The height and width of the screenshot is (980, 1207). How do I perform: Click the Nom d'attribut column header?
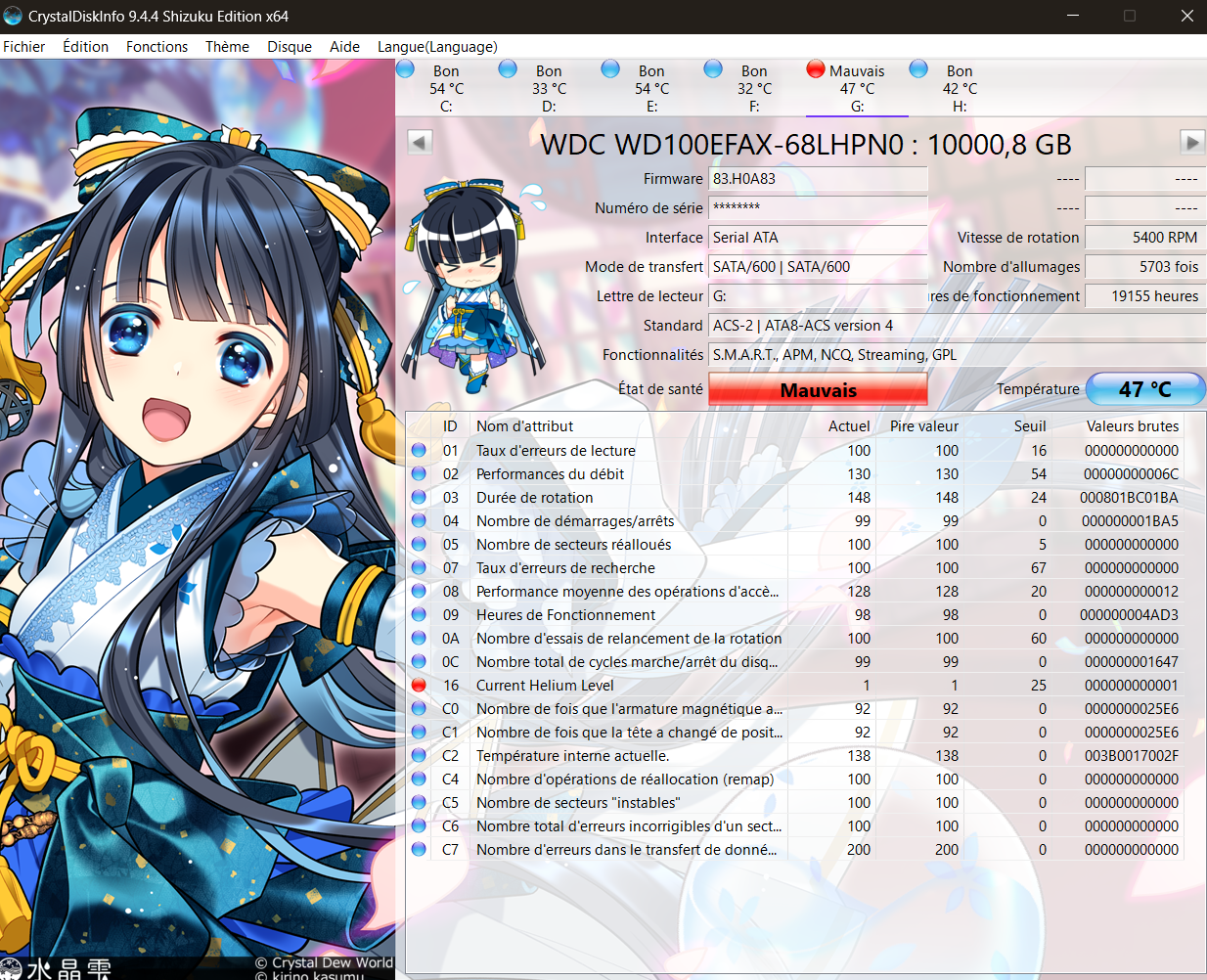tap(628, 426)
